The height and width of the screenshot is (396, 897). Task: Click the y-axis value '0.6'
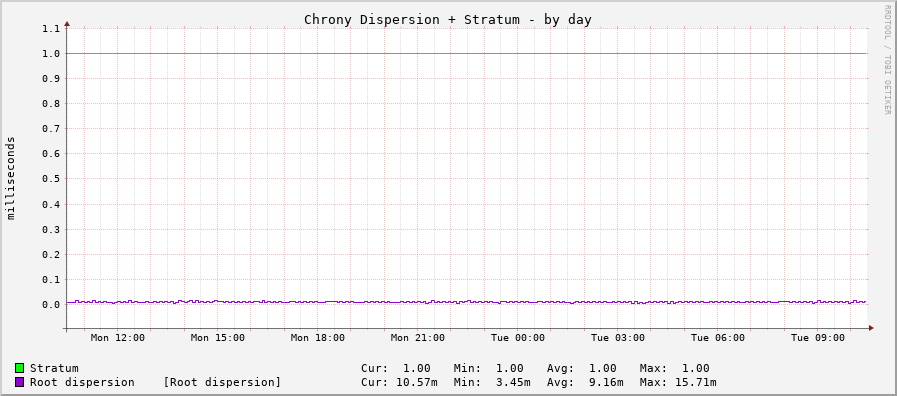click(51, 154)
